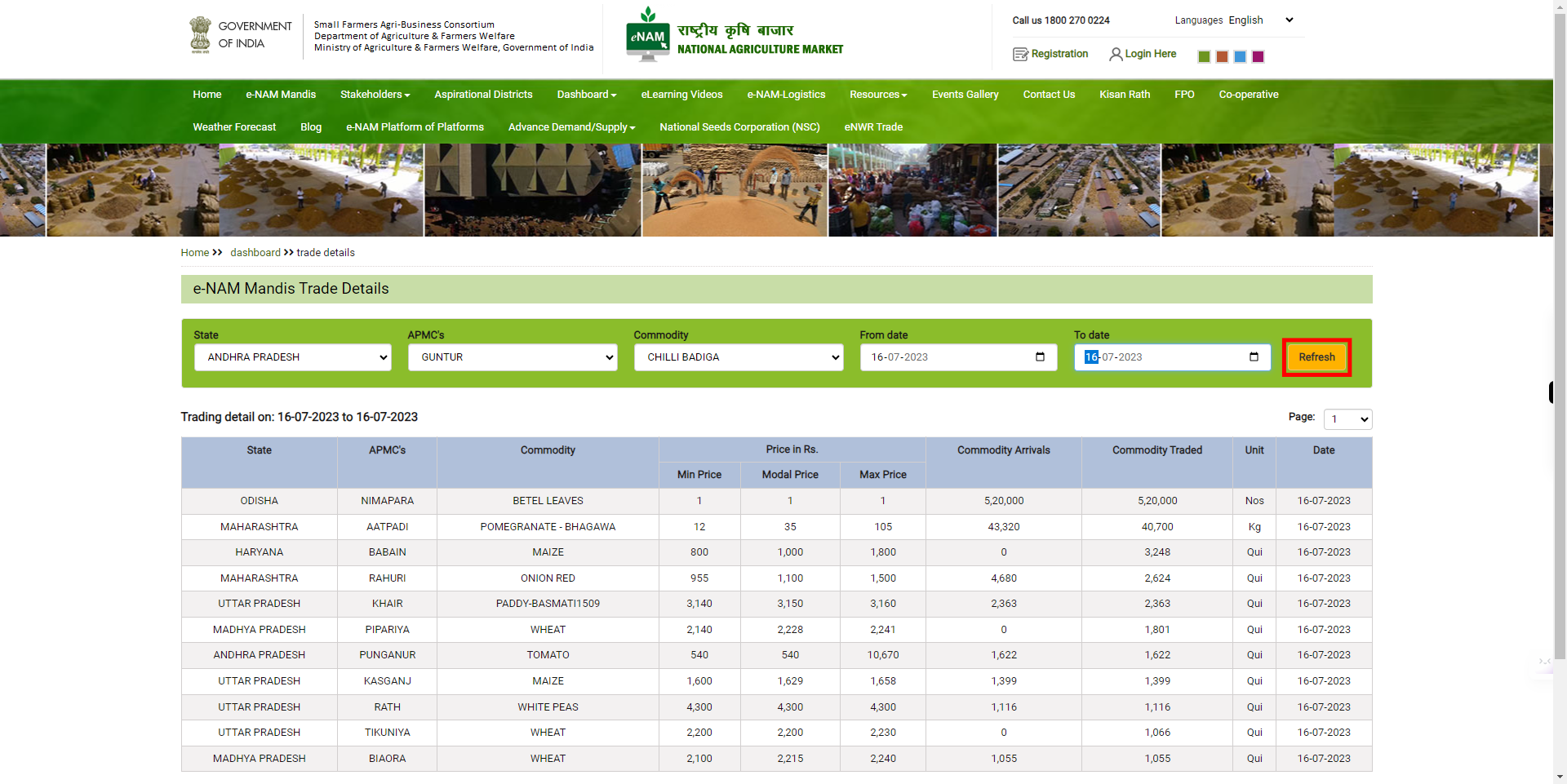Expand the Dashboard menu

coord(587,95)
